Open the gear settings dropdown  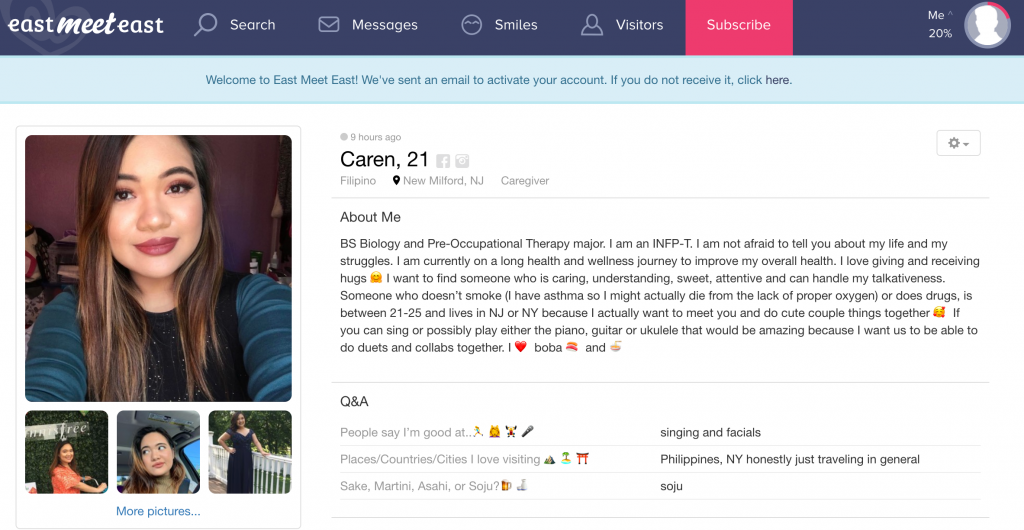click(x=958, y=143)
